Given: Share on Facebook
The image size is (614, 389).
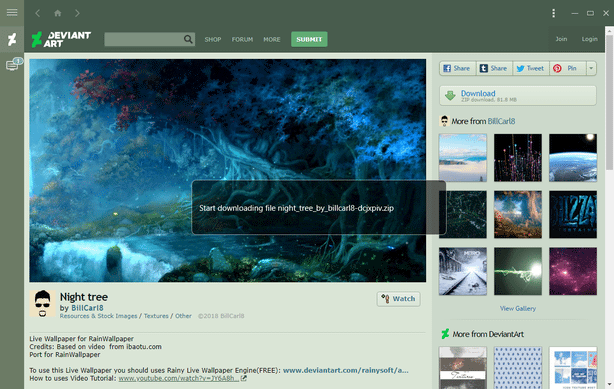Looking at the screenshot, I should coord(457,69).
